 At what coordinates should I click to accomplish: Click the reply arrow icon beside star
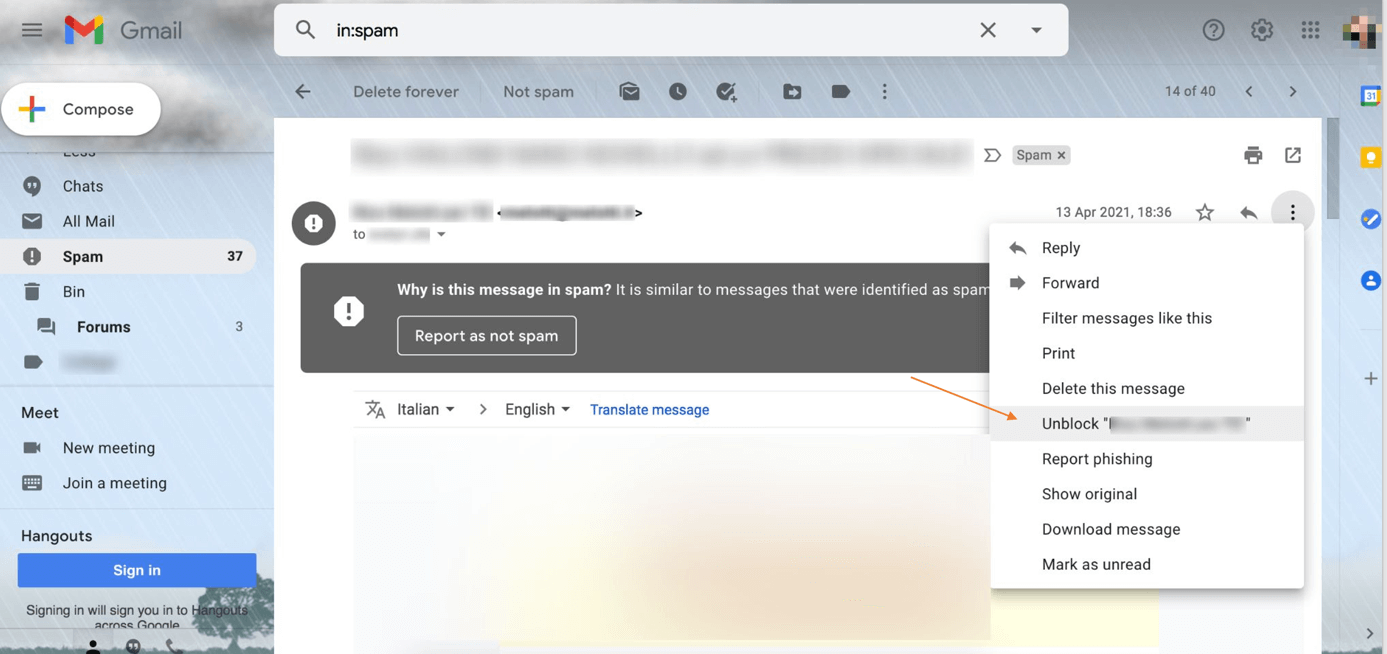tap(1248, 212)
